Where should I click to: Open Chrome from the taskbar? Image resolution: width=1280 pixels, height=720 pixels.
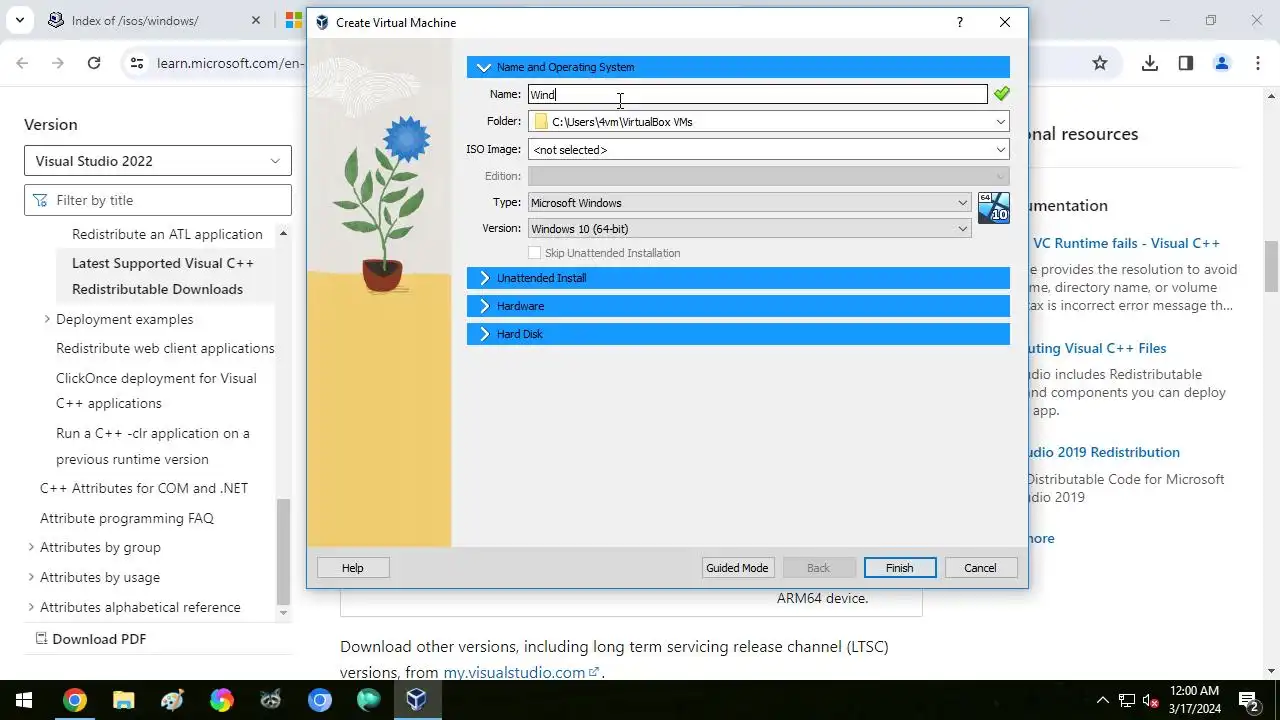pos(74,700)
